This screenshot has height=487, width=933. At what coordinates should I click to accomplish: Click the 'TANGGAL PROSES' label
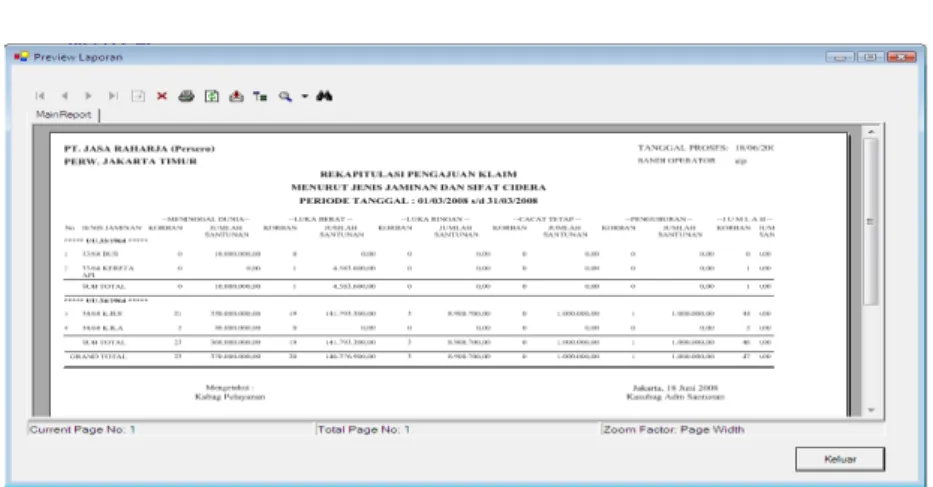coord(682,148)
